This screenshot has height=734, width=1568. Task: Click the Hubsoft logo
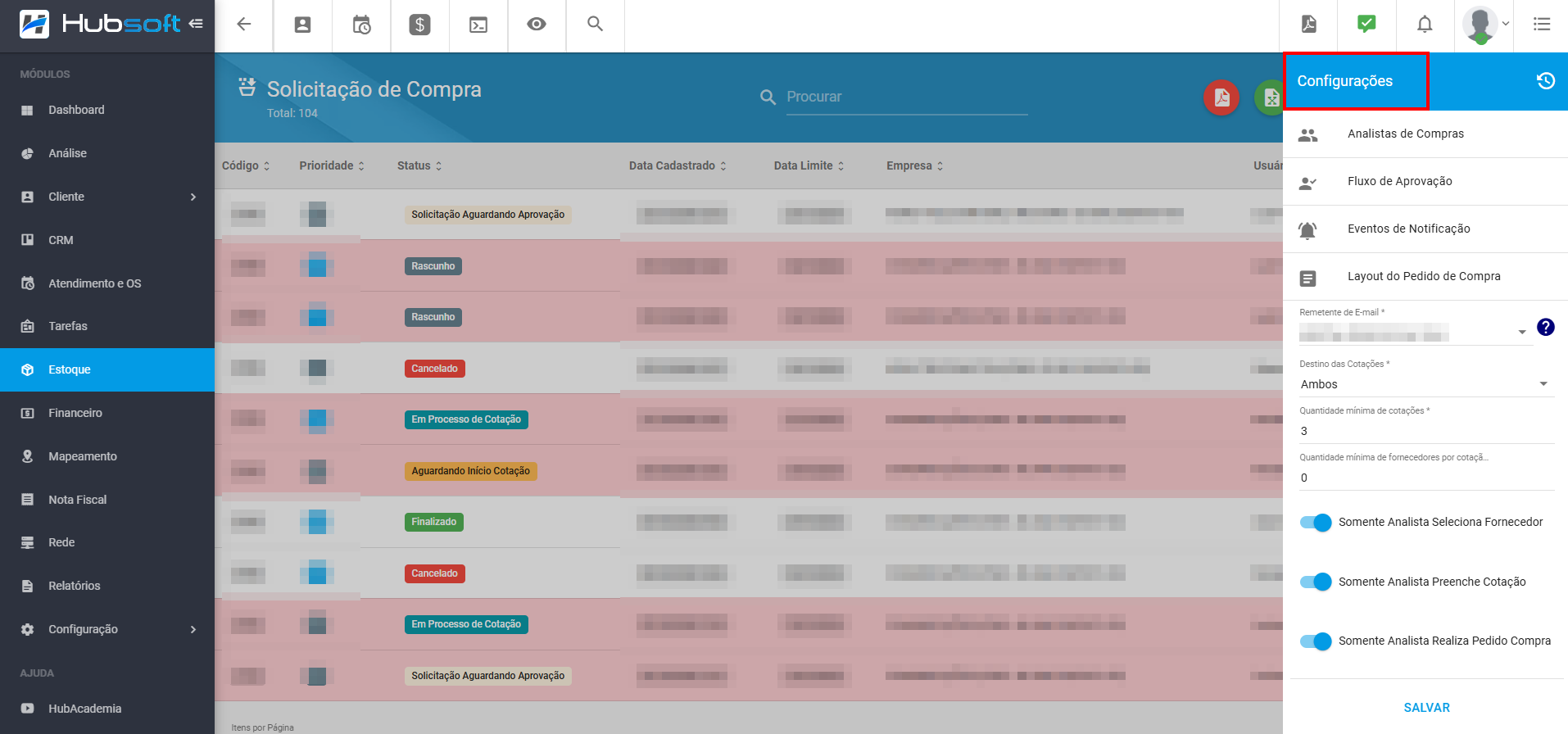[x=99, y=24]
